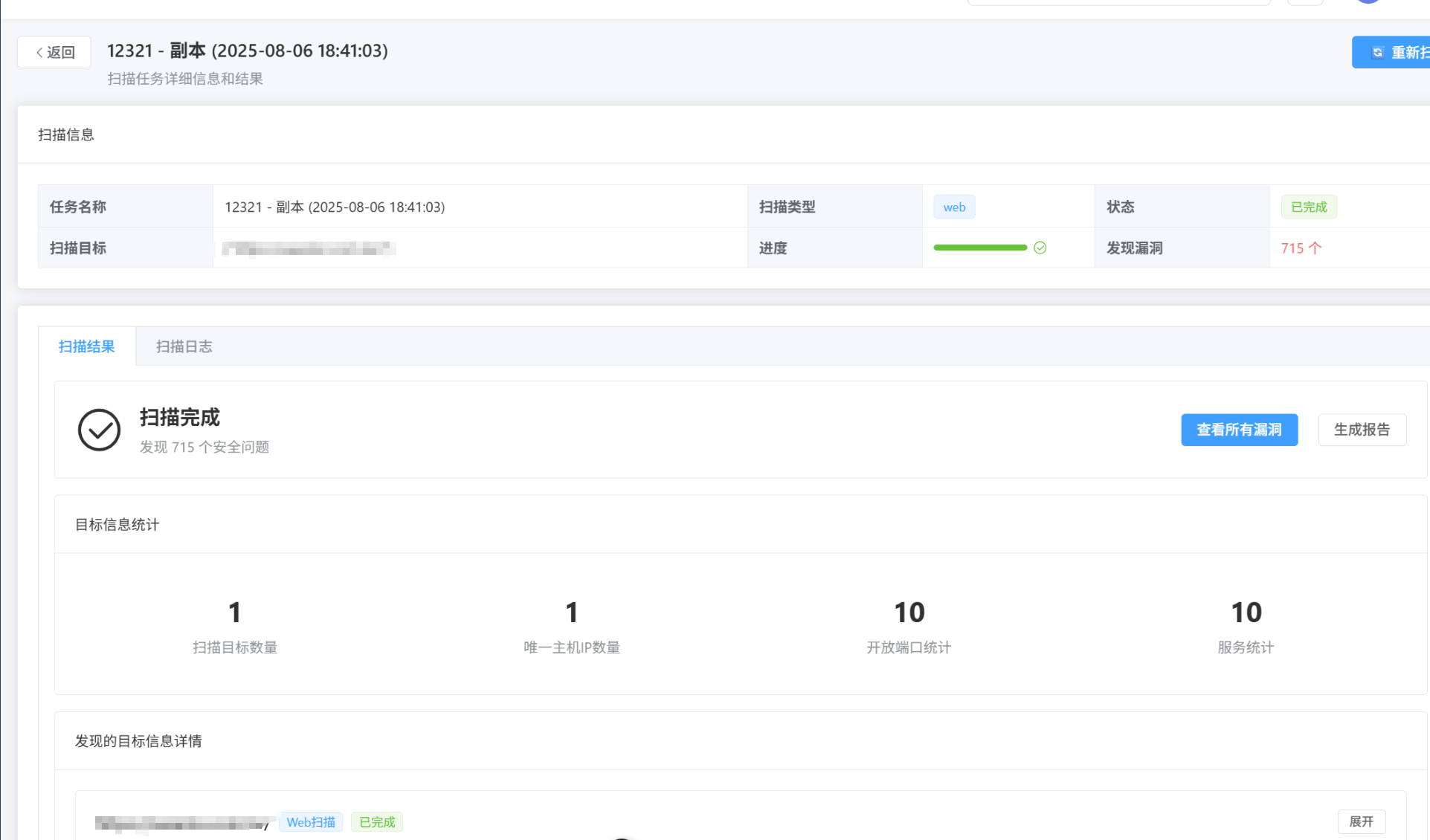Screen dimensions: 1430x840
Task: Click the back chevron arrow icon
Action: click(39, 53)
